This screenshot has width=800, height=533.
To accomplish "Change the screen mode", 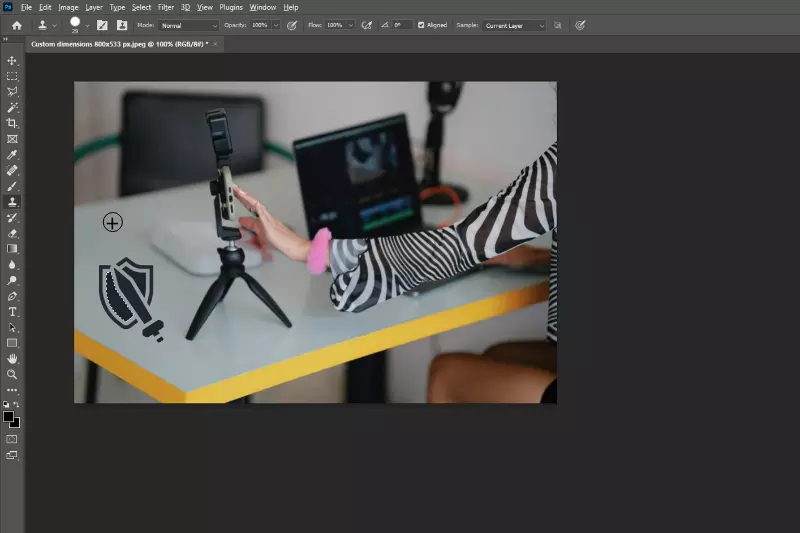I will click(x=12, y=455).
